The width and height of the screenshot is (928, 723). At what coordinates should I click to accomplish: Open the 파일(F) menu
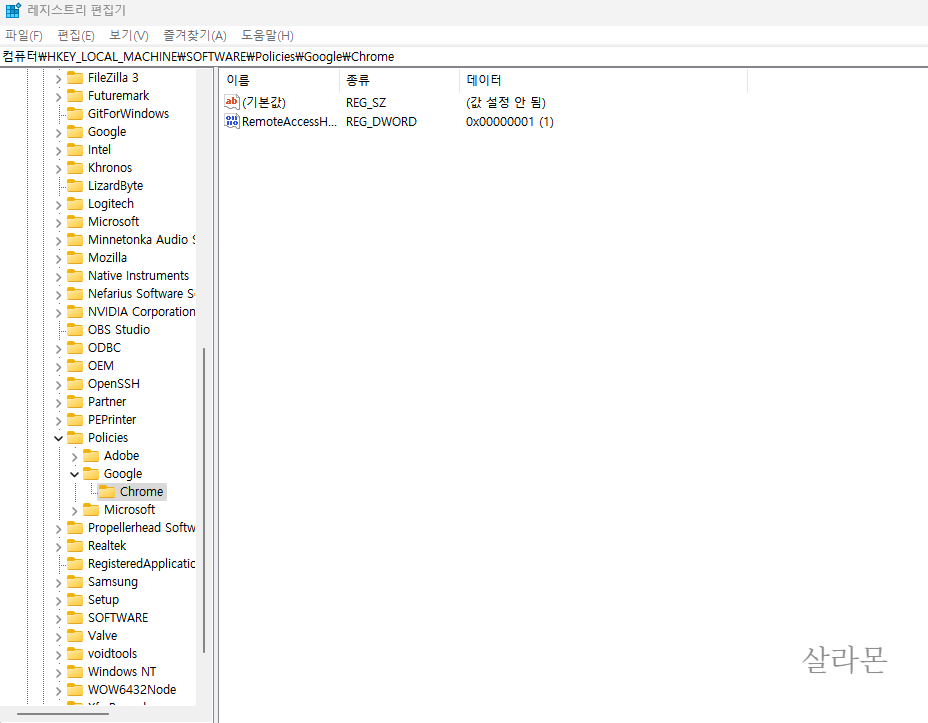tap(24, 35)
